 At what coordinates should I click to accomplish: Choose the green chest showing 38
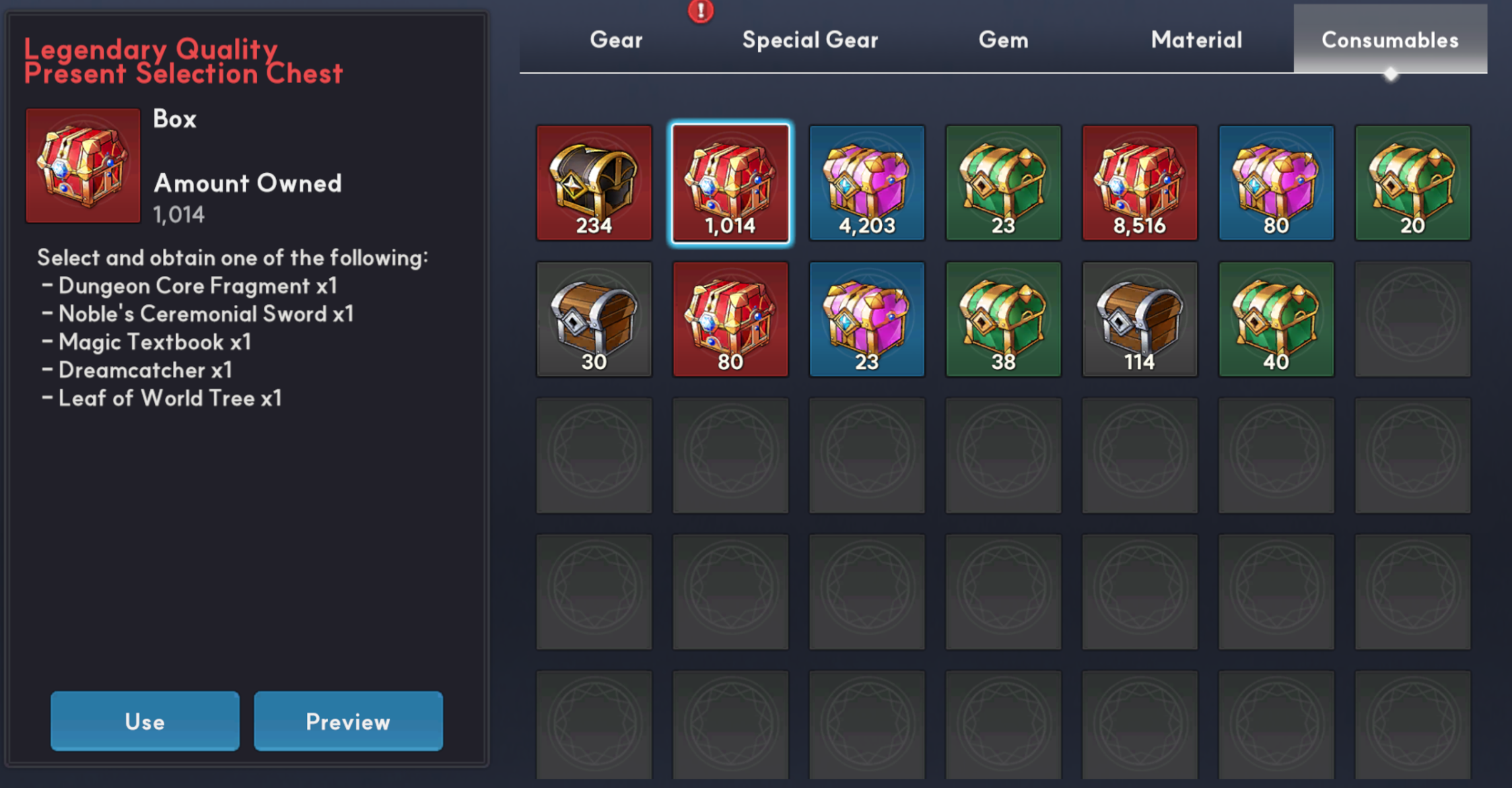click(1004, 319)
